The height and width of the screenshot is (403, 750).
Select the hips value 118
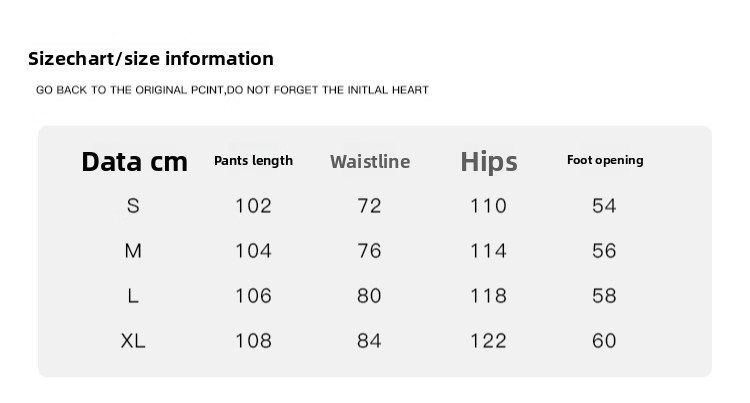point(489,296)
